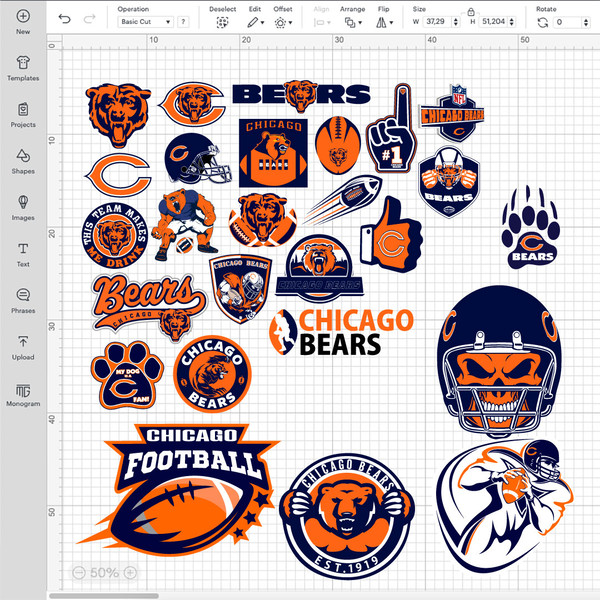The width and height of the screenshot is (600, 600).
Task: Click the Rotate angle field
Action: pyautogui.click(x=567, y=22)
